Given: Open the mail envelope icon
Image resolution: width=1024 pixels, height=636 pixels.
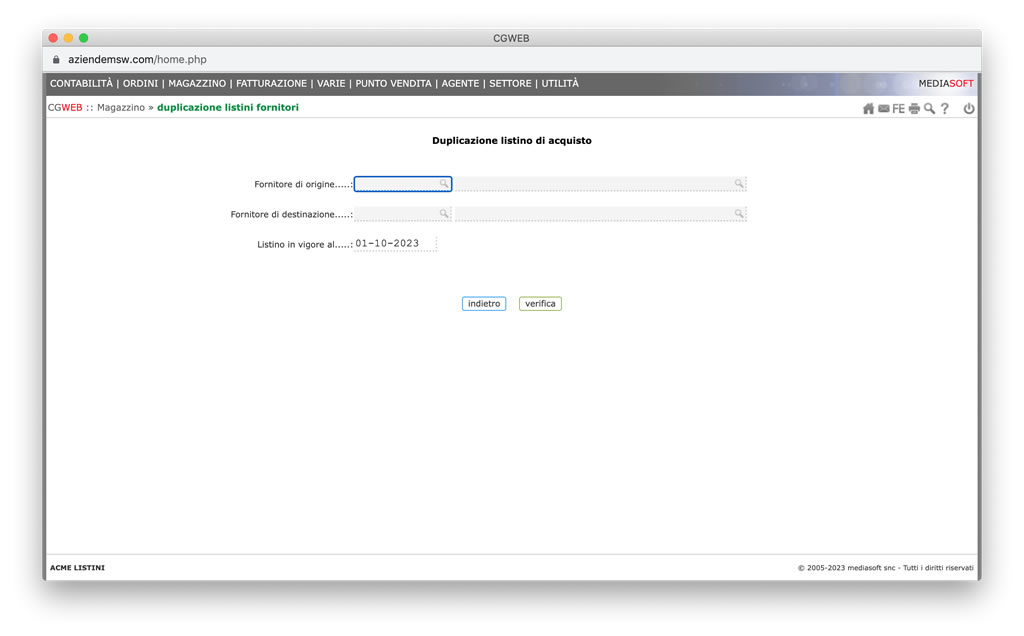Looking at the screenshot, I should pos(884,109).
